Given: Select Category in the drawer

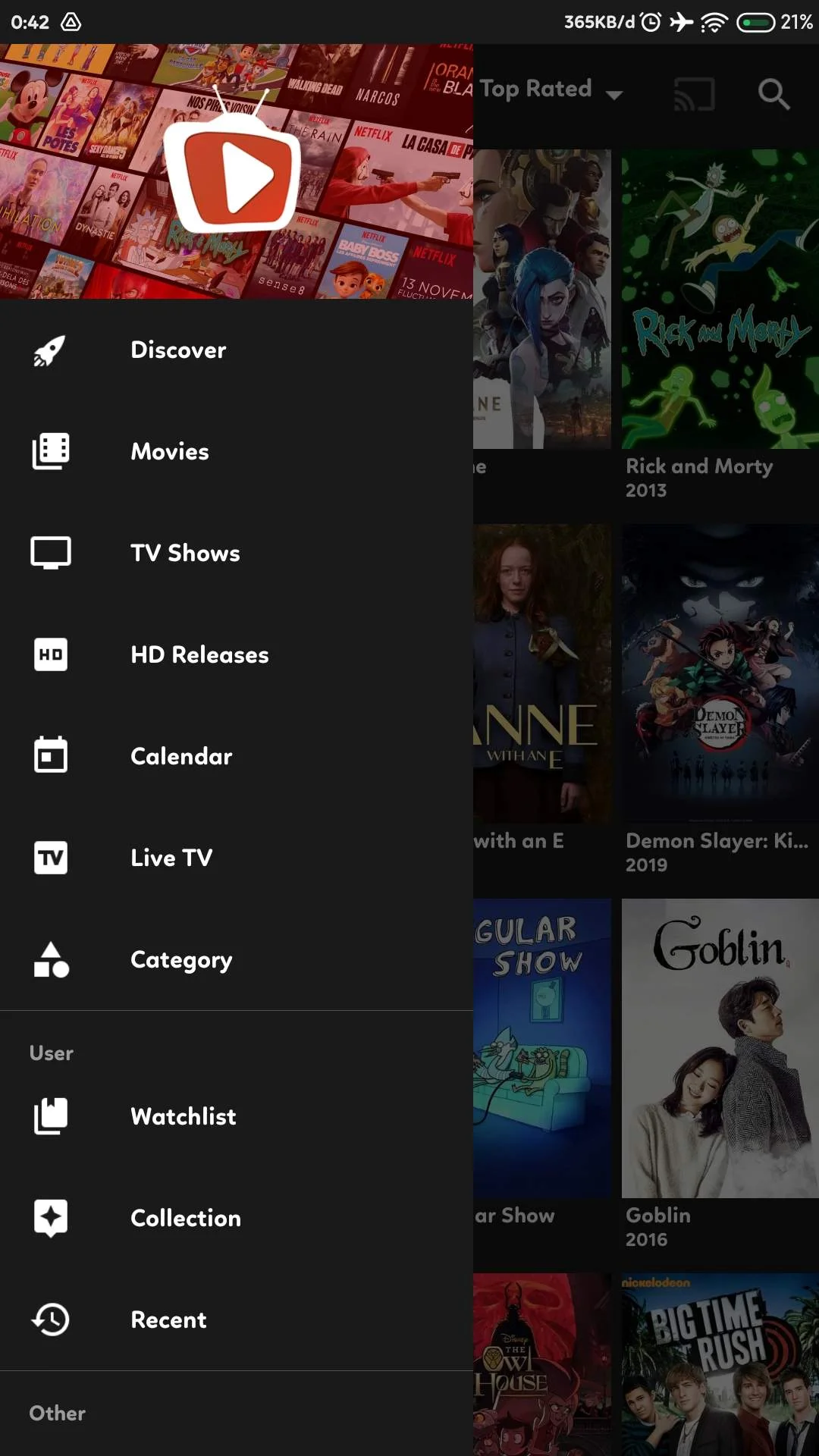Looking at the screenshot, I should pyautogui.click(x=237, y=959).
